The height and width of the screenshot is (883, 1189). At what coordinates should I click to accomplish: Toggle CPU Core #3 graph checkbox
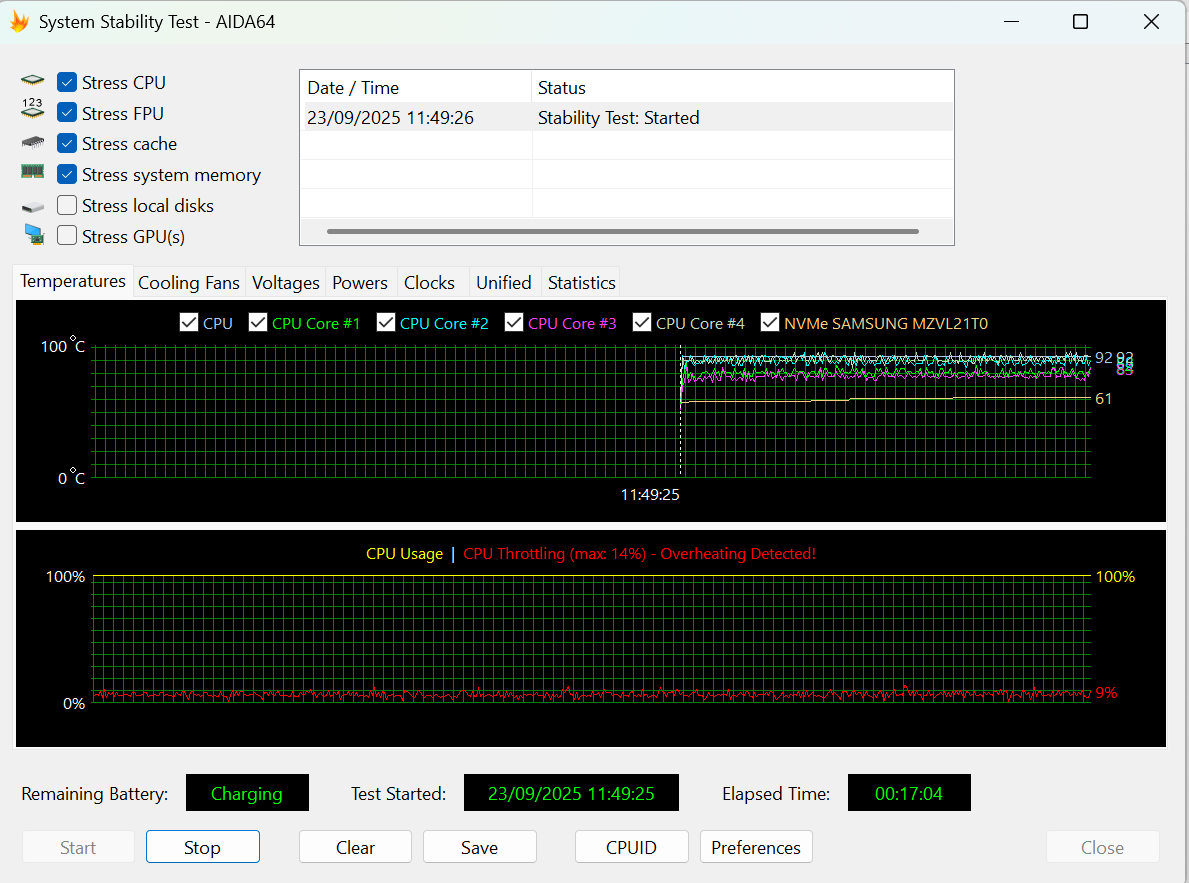[514, 322]
